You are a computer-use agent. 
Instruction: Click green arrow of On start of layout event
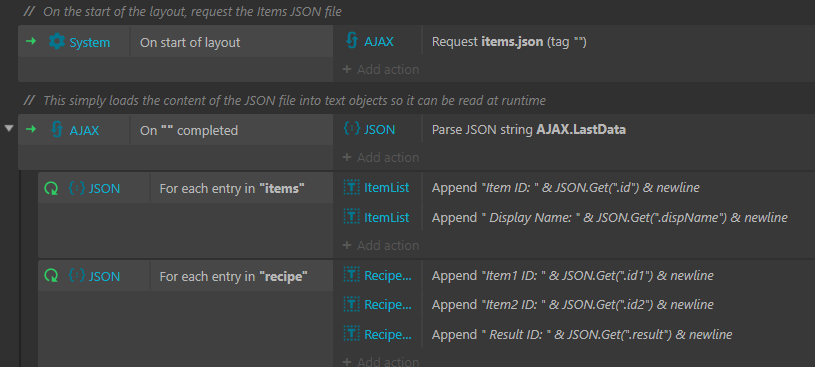(31, 42)
